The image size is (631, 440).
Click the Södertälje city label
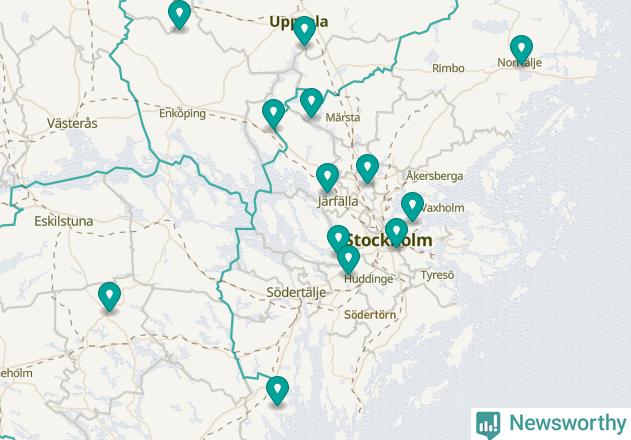click(296, 292)
